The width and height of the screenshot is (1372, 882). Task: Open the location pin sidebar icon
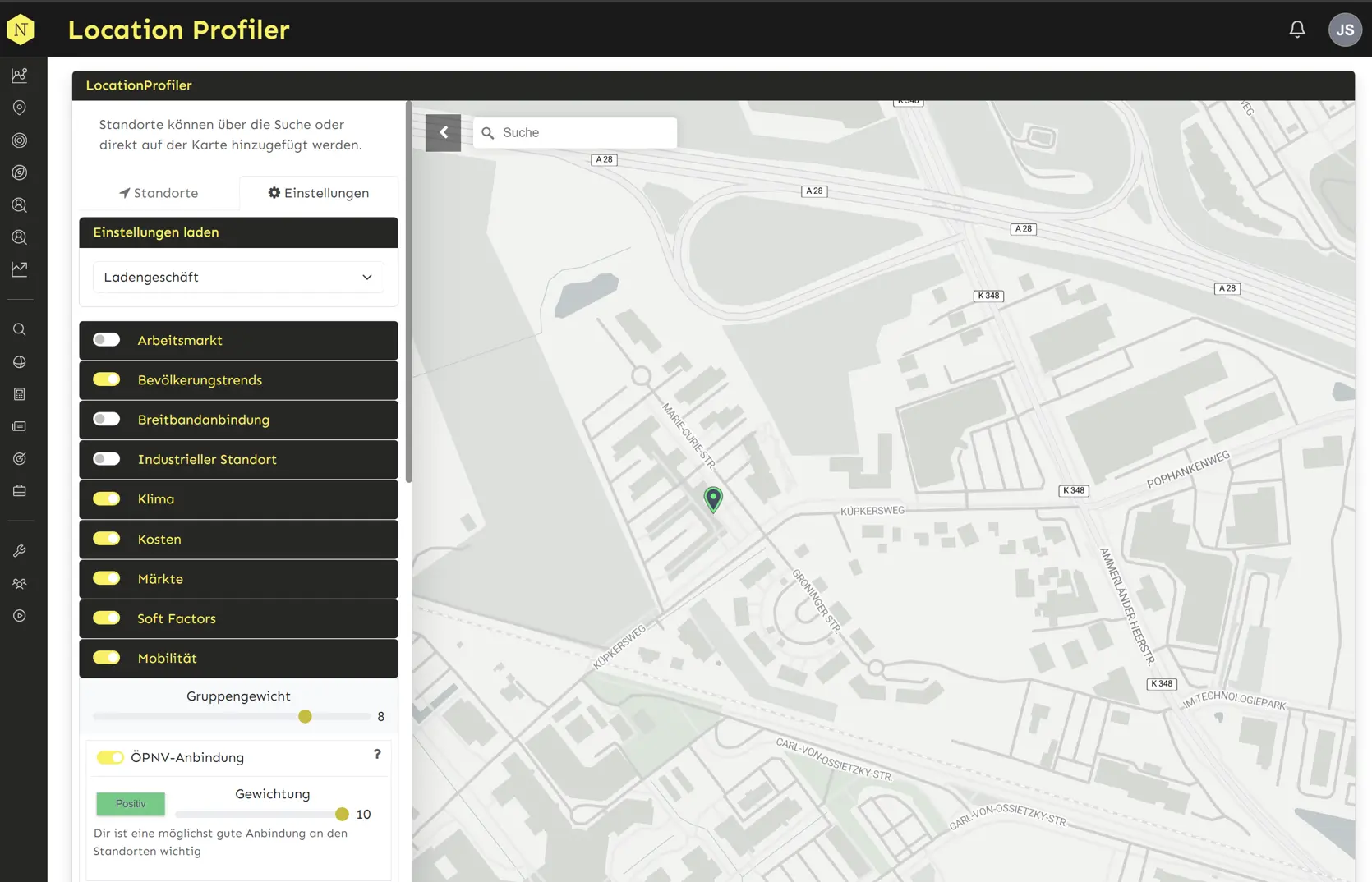point(20,108)
